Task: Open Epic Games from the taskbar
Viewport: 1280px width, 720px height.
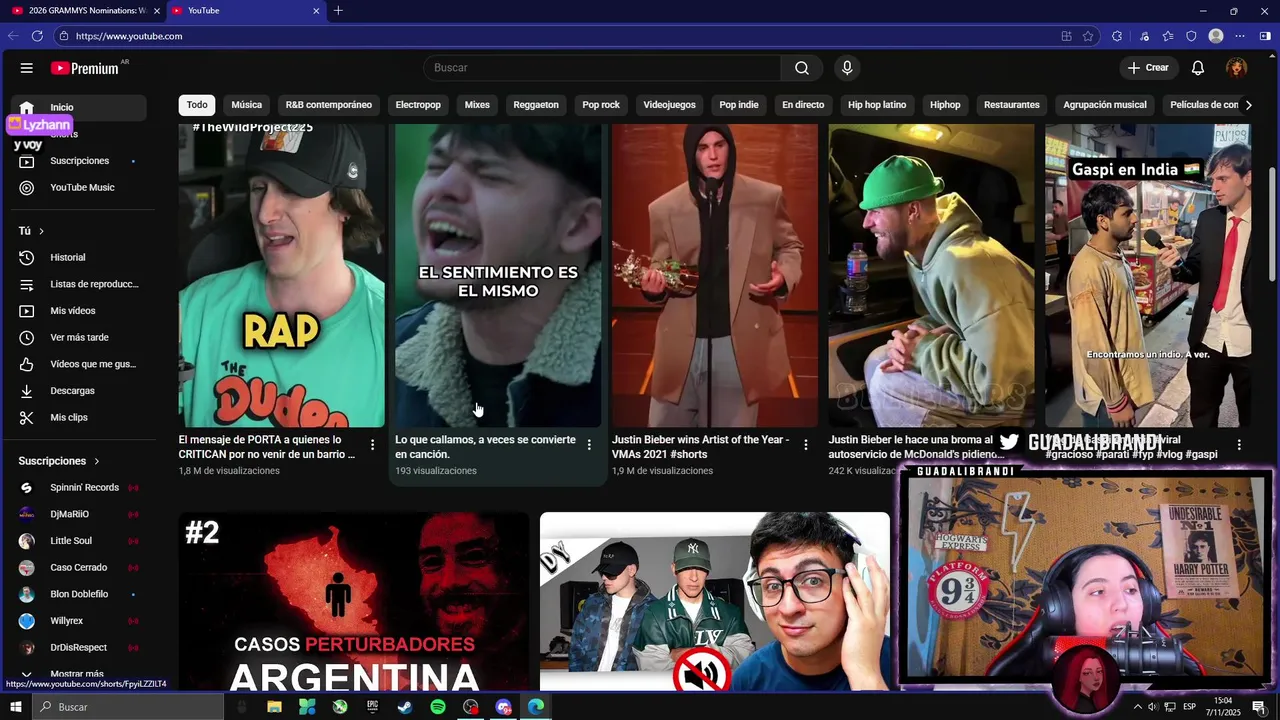Action: pyautogui.click(x=373, y=707)
